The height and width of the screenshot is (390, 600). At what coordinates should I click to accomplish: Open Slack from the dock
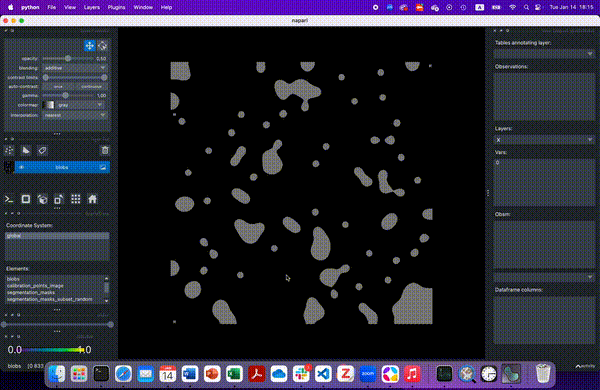point(301,374)
